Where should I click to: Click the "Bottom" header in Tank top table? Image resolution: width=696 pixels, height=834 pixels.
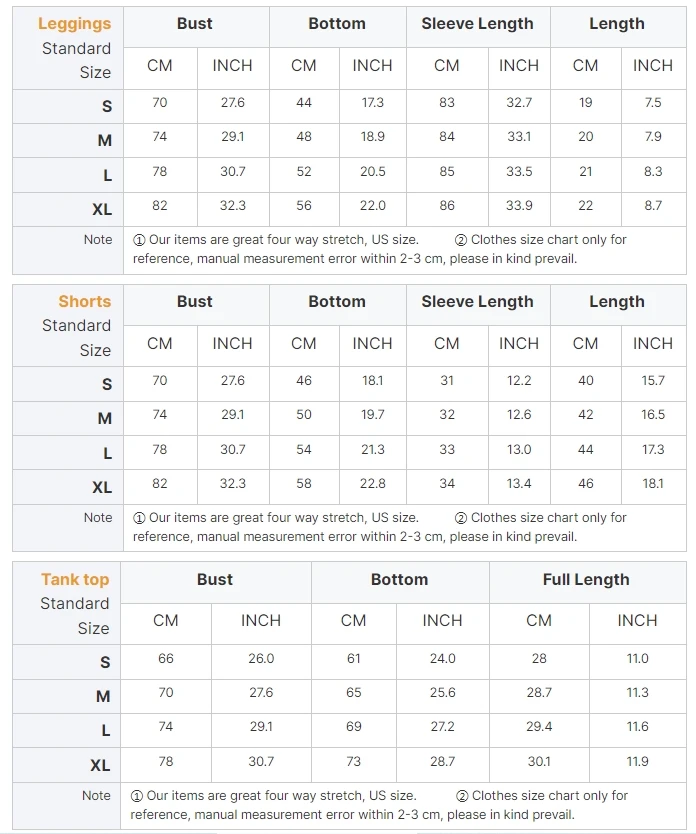click(399, 580)
